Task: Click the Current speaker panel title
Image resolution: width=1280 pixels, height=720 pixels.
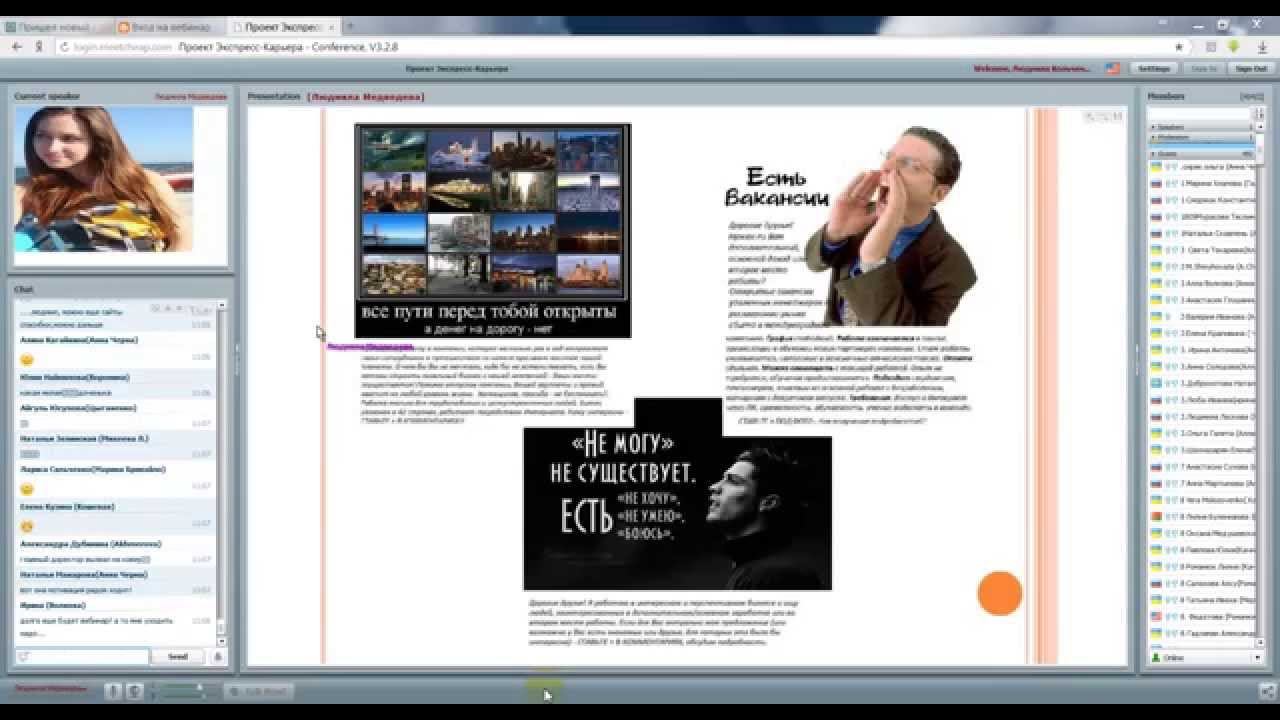Action: tap(48, 96)
